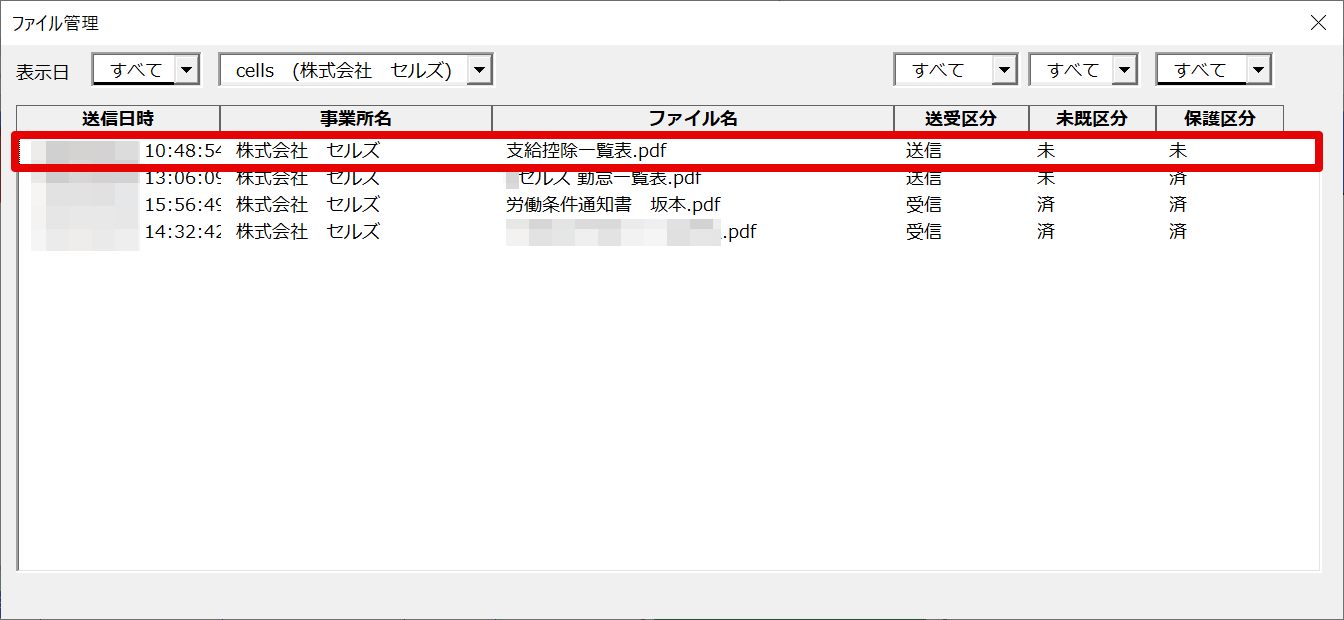Open the 未既区分 filter dropdown arrow
This screenshot has height=620, width=1344.
[x=1125, y=70]
